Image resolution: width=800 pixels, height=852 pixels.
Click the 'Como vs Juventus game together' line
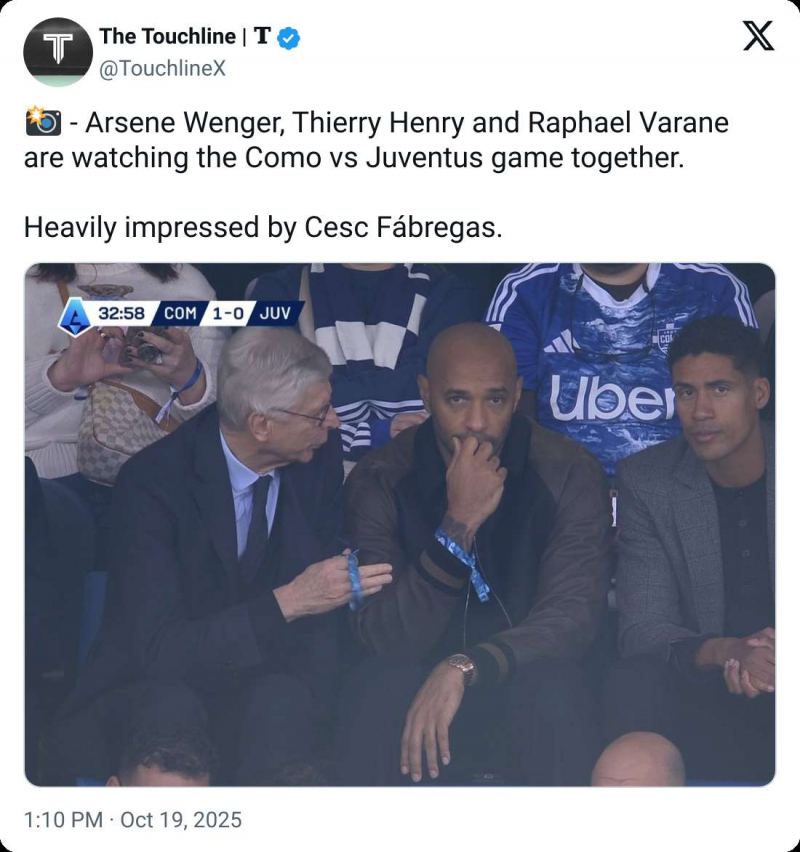[354, 158]
